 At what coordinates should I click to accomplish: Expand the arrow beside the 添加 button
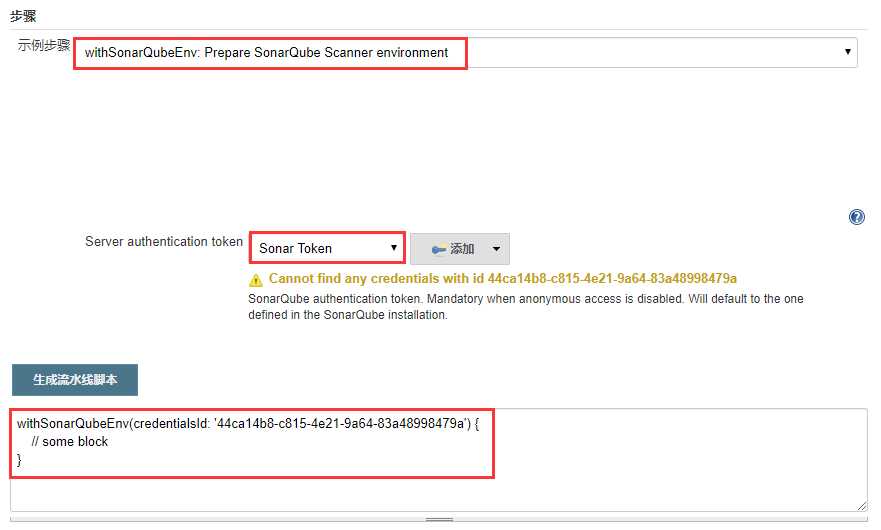tap(496, 248)
